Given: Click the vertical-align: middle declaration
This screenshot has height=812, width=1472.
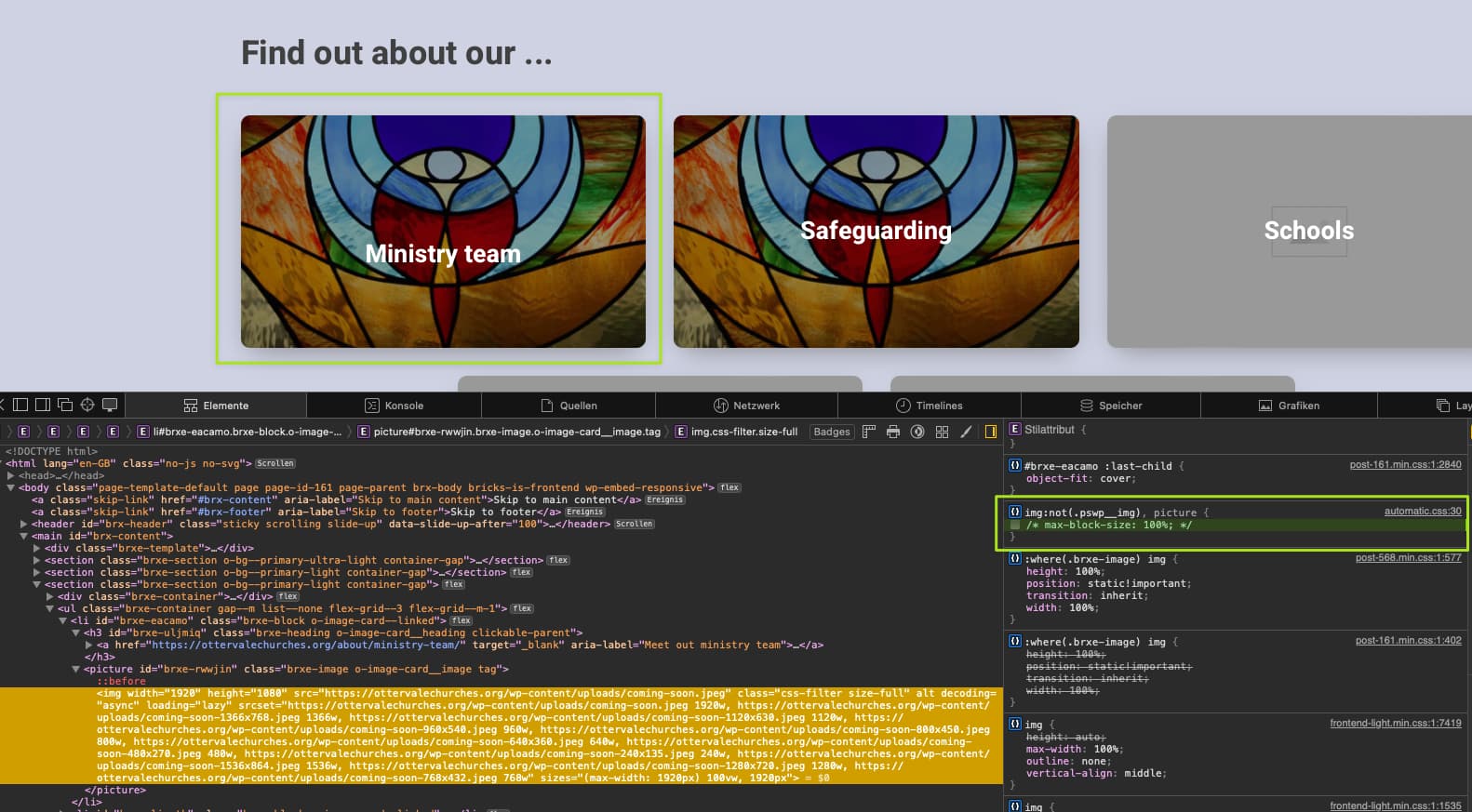Looking at the screenshot, I should click(x=1096, y=773).
